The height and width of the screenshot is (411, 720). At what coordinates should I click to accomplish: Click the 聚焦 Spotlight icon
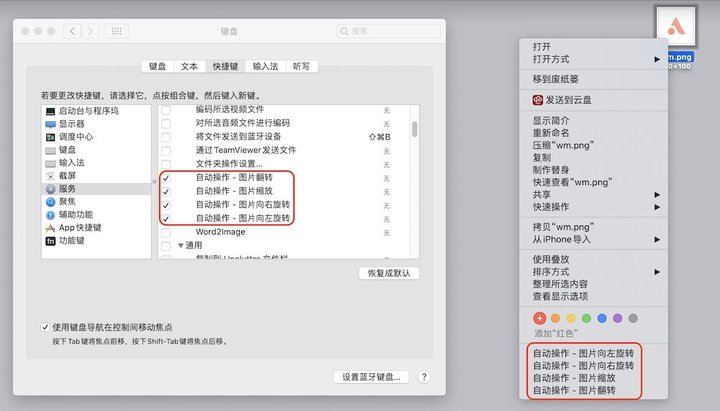point(51,202)
